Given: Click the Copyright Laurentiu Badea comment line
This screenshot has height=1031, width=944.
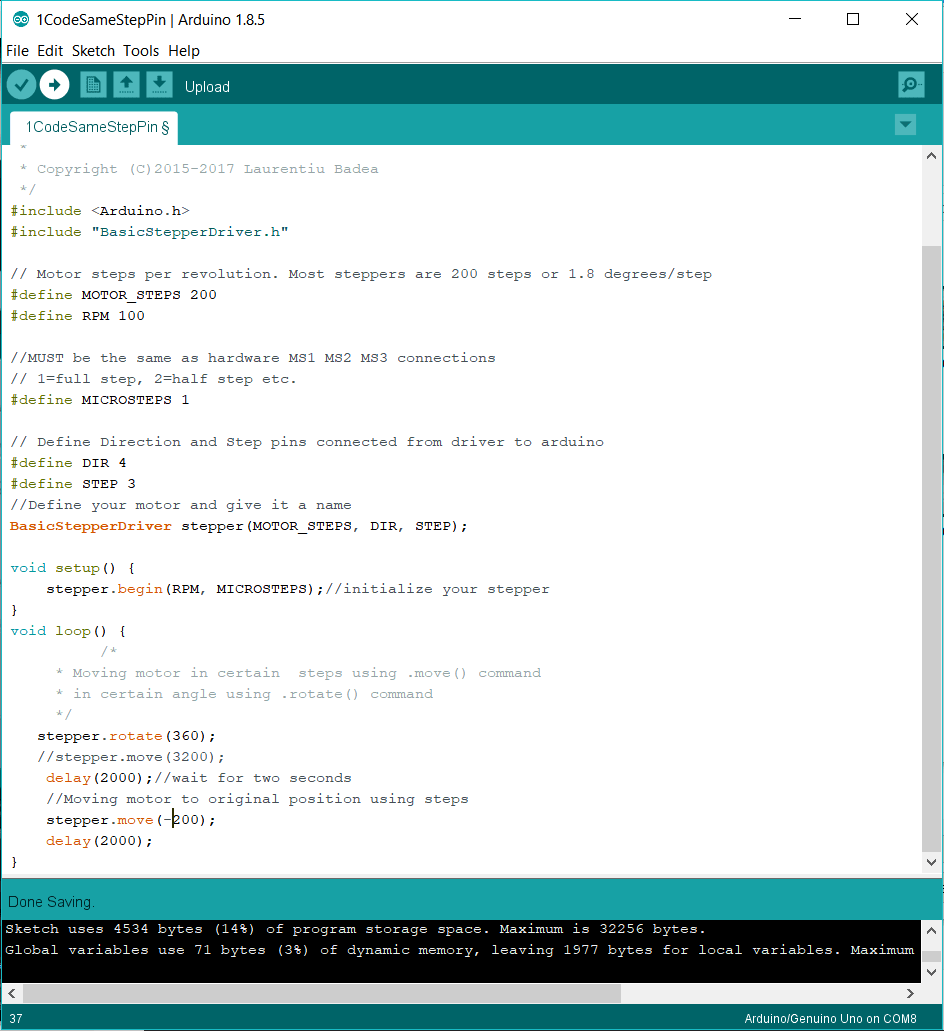Looking at the screenshot, I should (x=199, y=169).
